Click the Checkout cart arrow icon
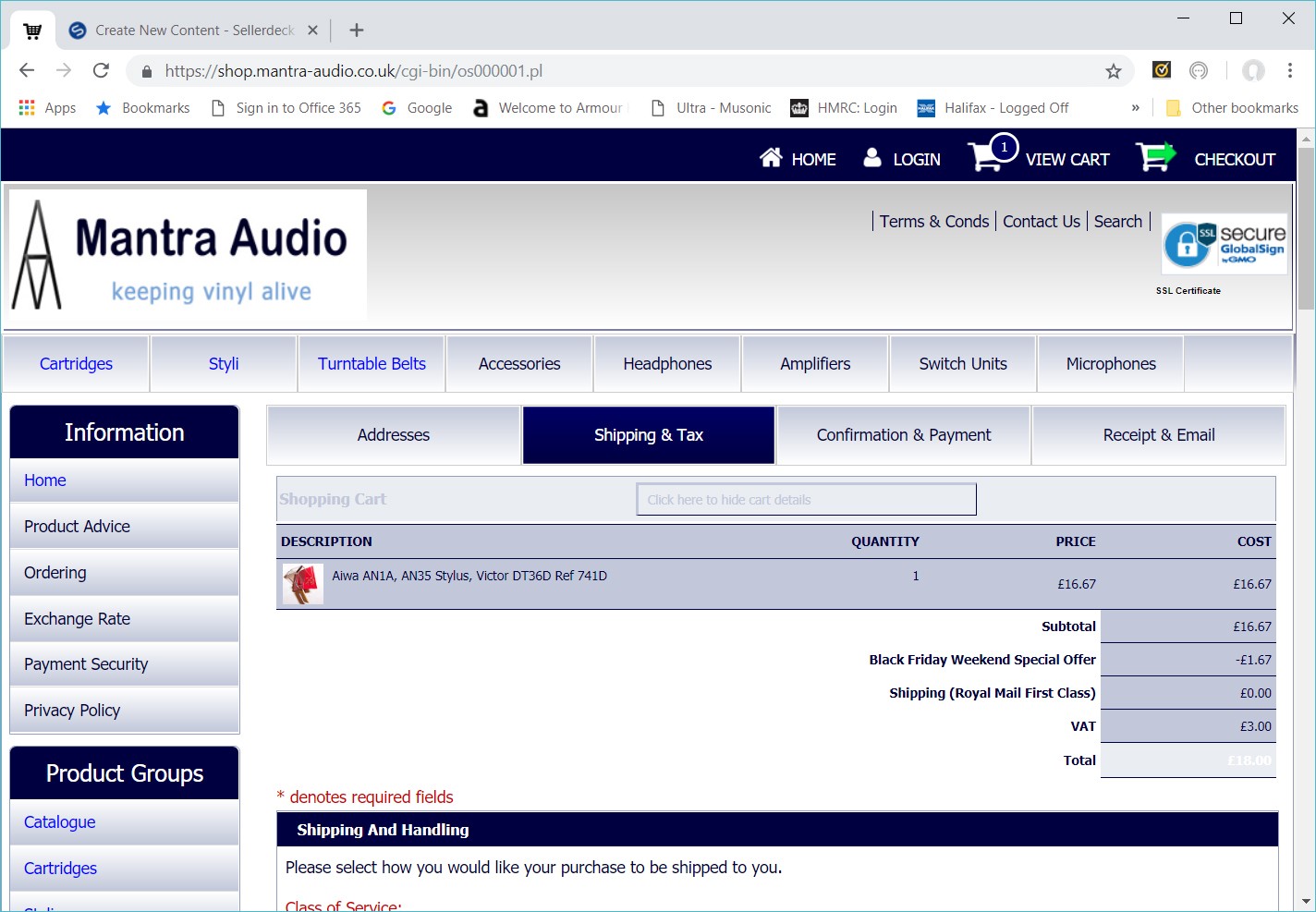1316x912 pixels. point(1154,157)
